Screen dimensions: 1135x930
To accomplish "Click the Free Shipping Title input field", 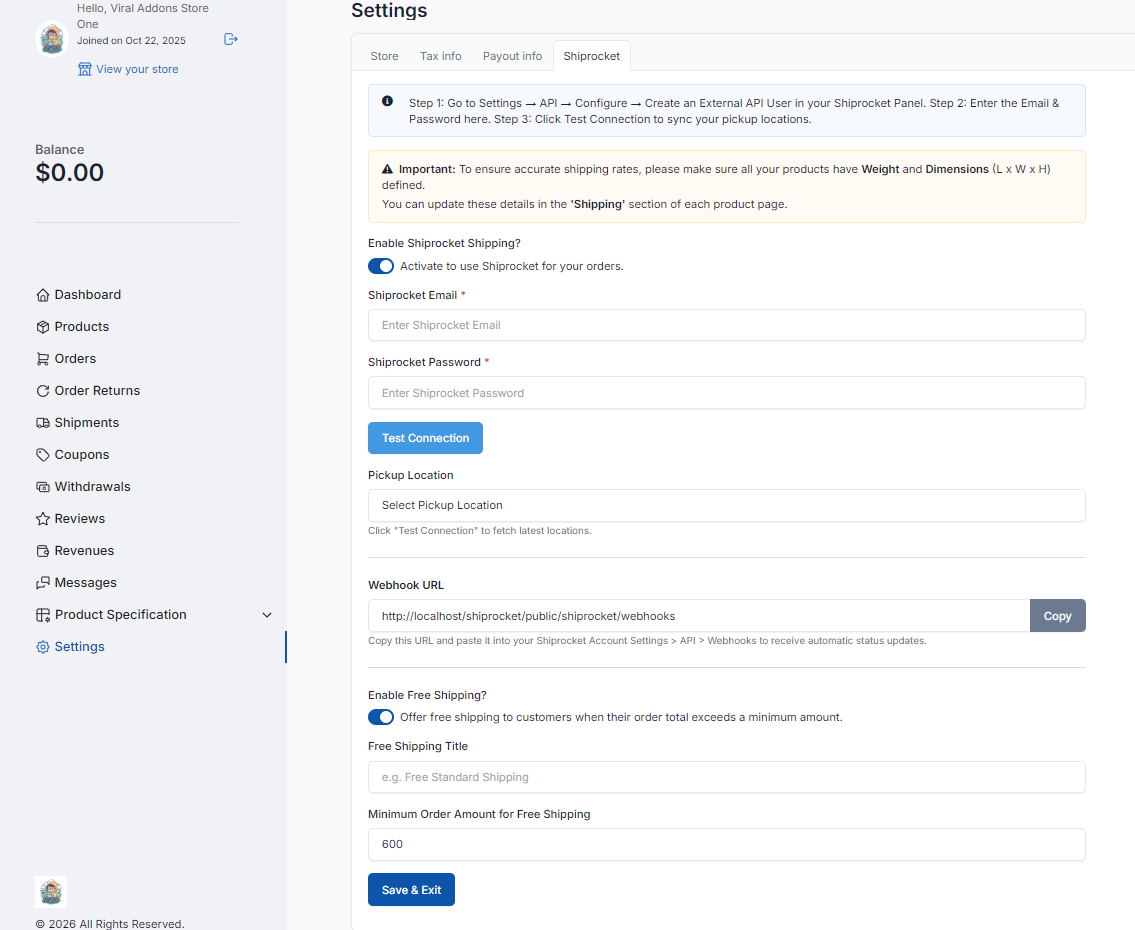I will click(726, 777).
